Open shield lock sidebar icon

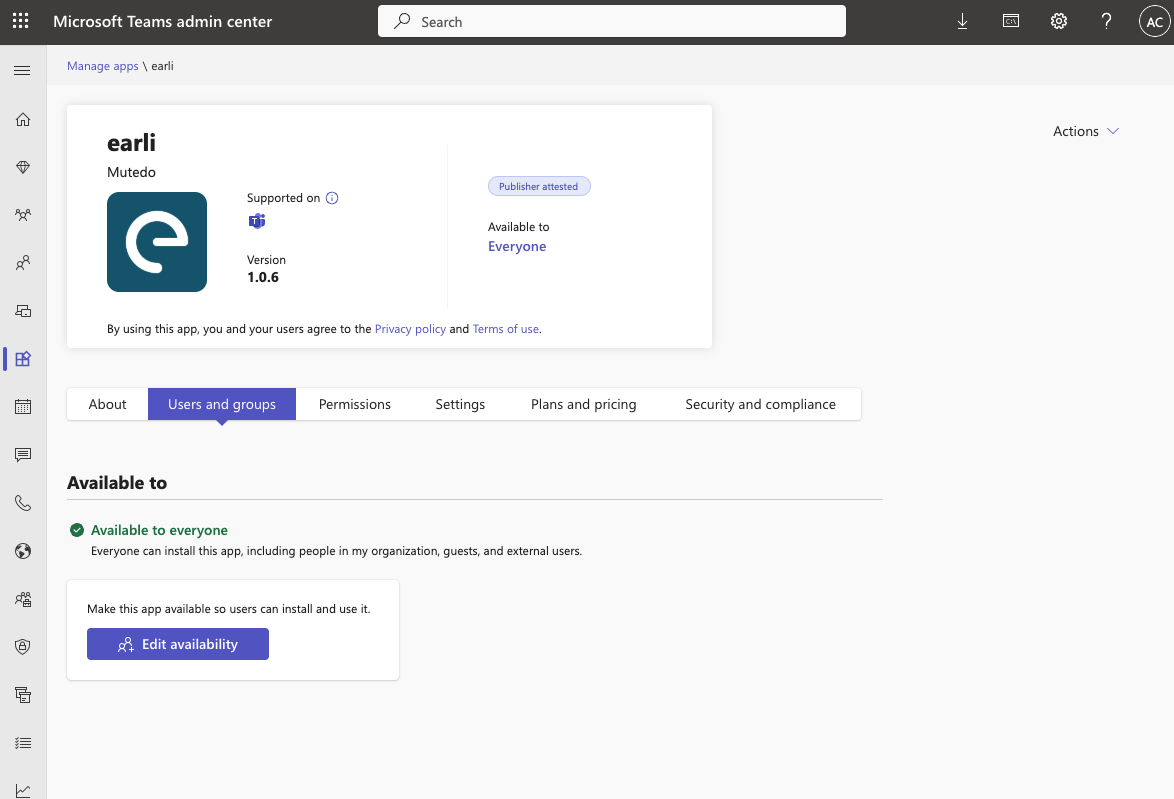[x=23, y=647]
